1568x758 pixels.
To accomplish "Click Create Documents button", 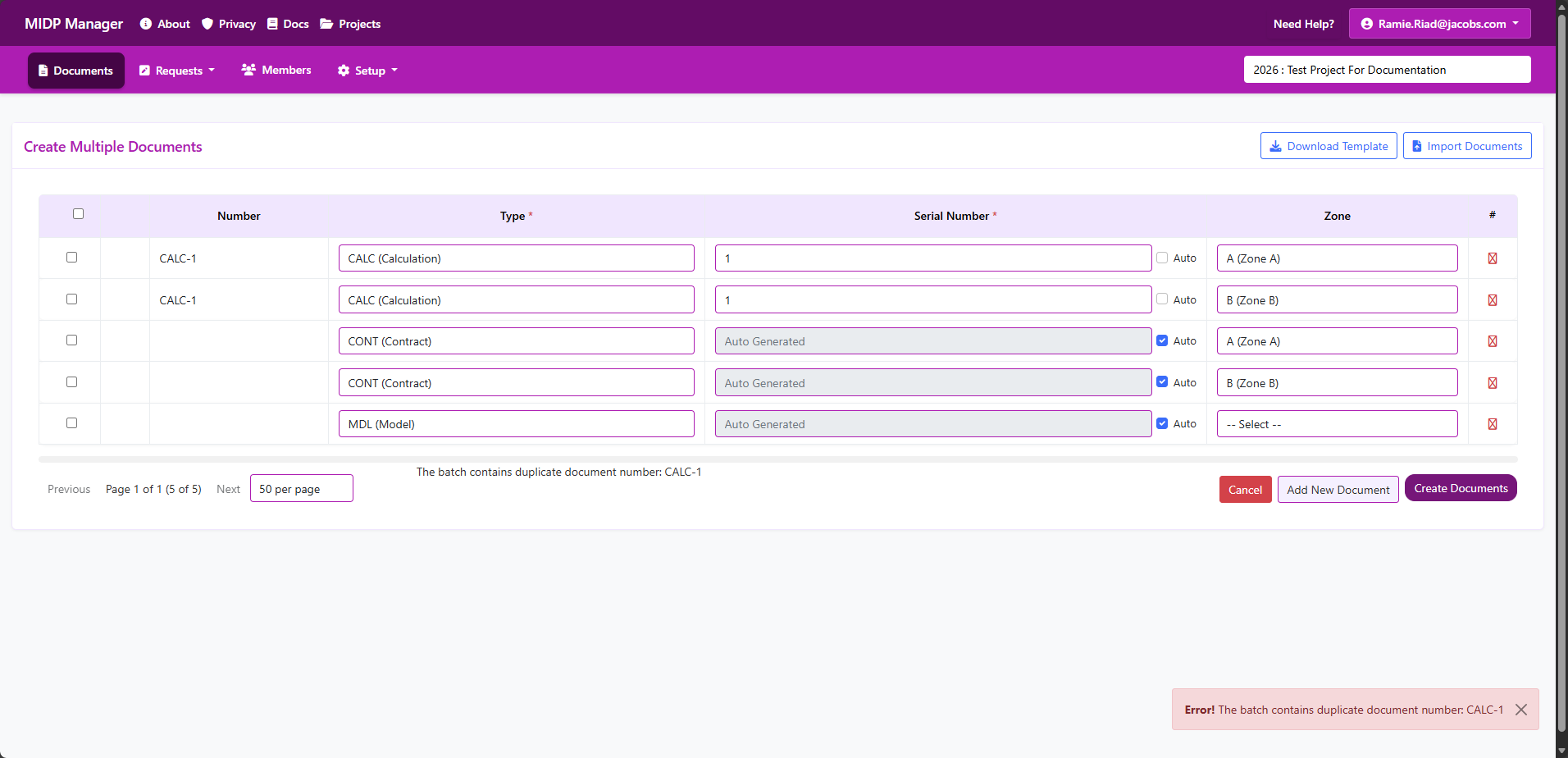I will point(1461,488).
